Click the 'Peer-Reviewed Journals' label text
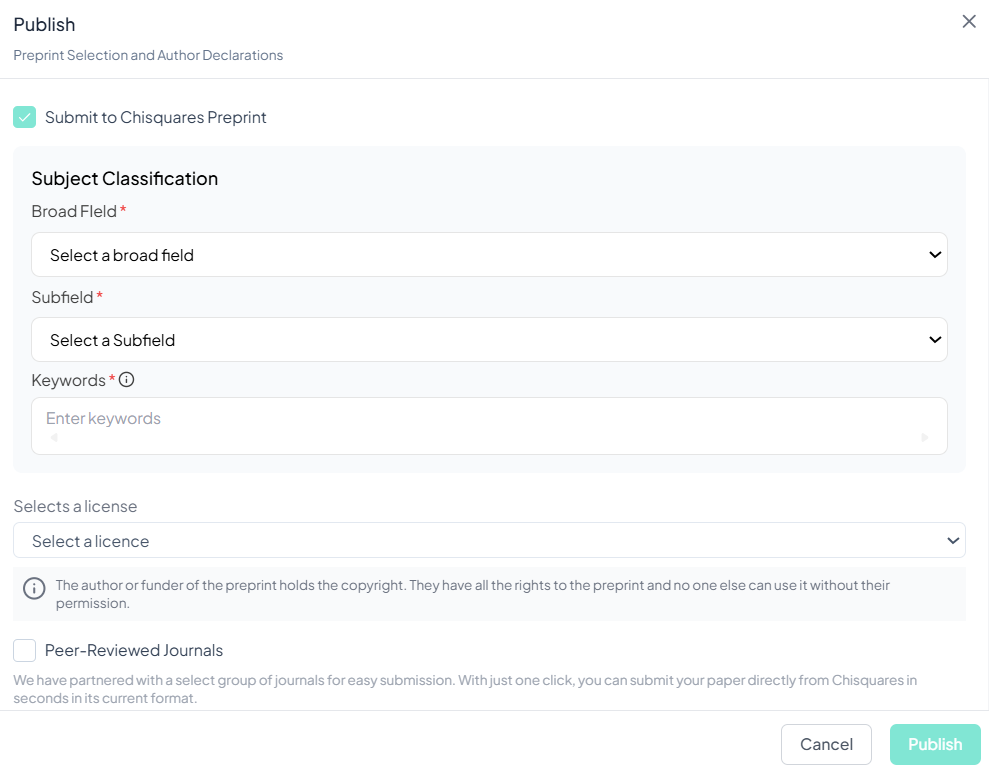This screenshot has height=775, width=989. 134,651
